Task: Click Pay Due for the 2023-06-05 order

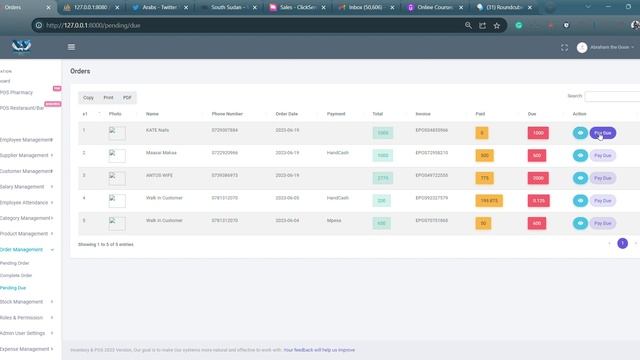Action: coord(602,200)
